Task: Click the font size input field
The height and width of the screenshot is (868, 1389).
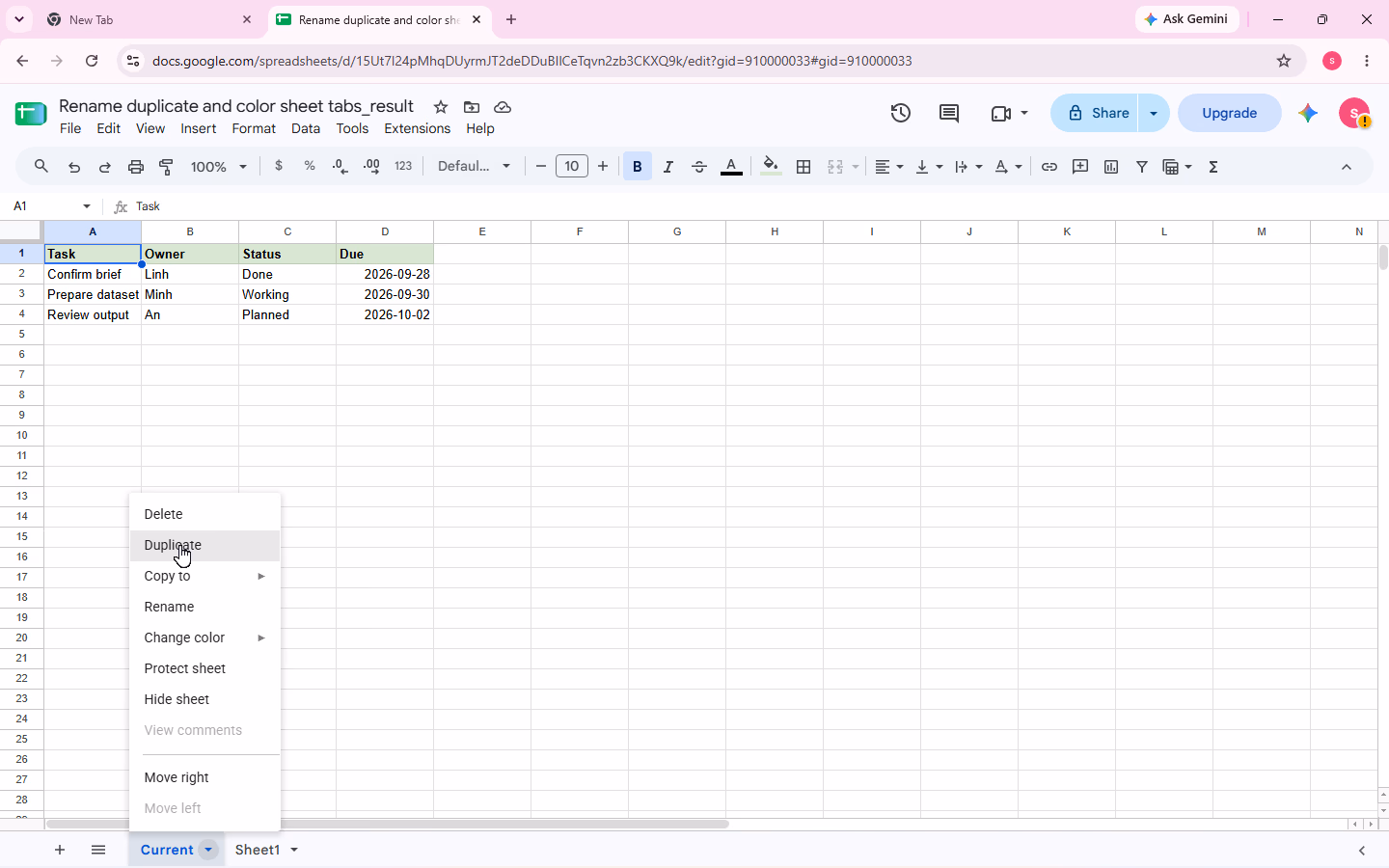Action: click(572, 167)
